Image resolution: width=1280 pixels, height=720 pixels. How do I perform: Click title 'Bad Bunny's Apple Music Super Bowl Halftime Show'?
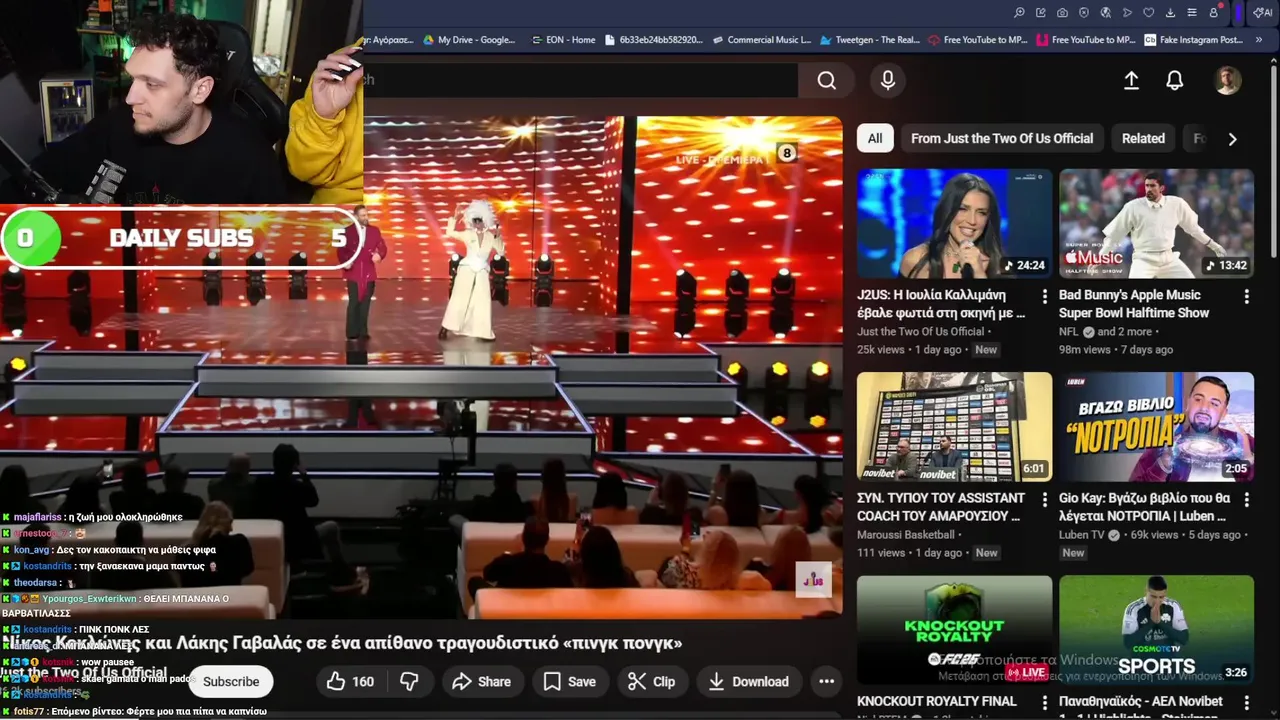[x=1134, y=304]
